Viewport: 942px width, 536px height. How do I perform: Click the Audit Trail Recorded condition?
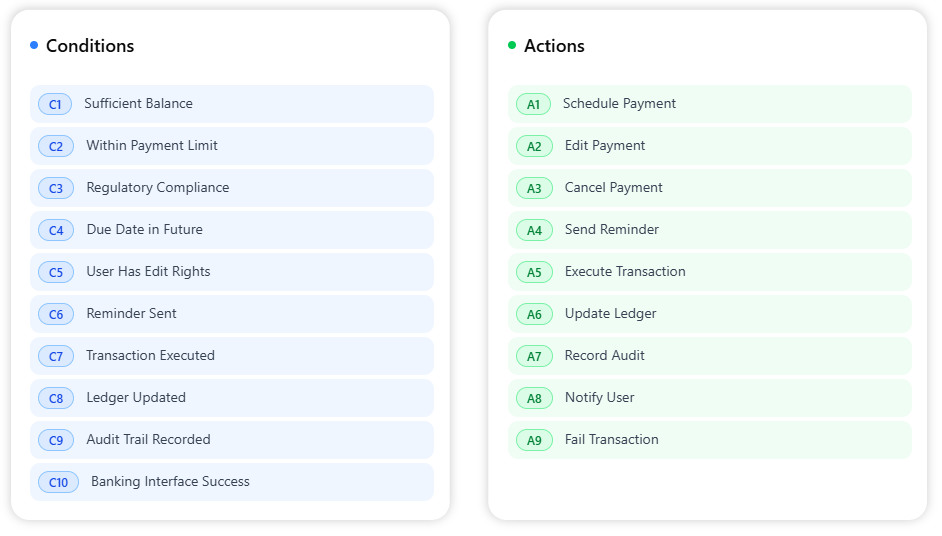tap(232, 440)
